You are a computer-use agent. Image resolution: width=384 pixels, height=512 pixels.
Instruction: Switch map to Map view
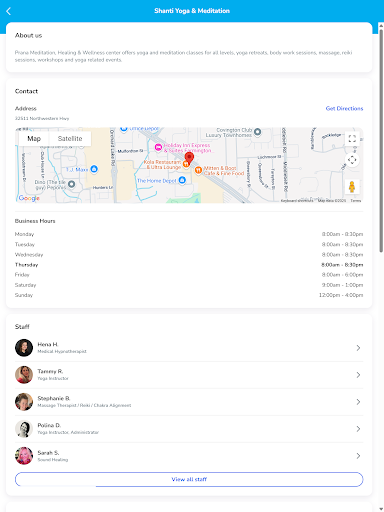pos(34,138)
